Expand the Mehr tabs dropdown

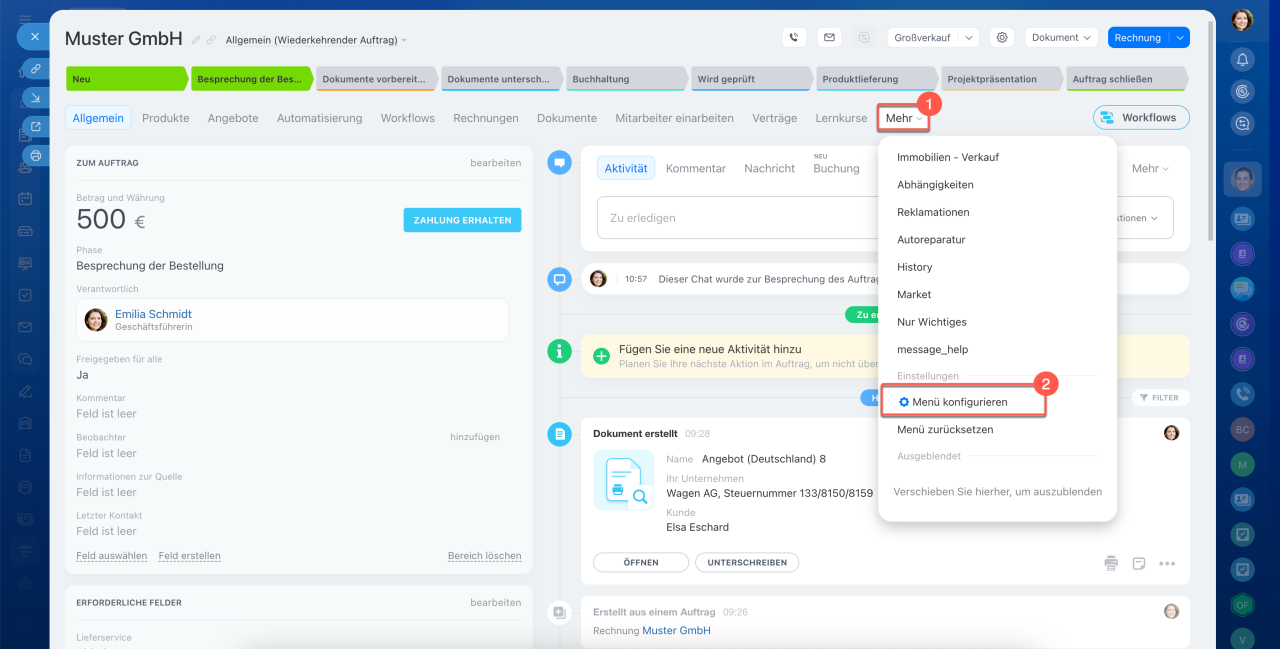click(904, 118)
